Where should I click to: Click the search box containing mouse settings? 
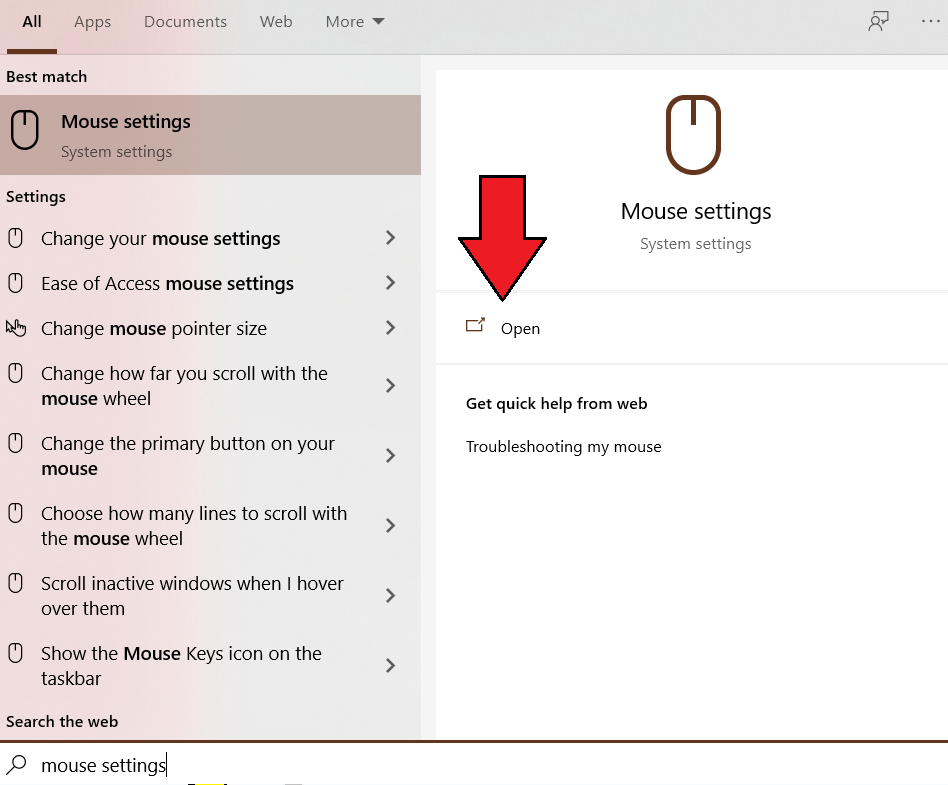click(x=474, y=764)
